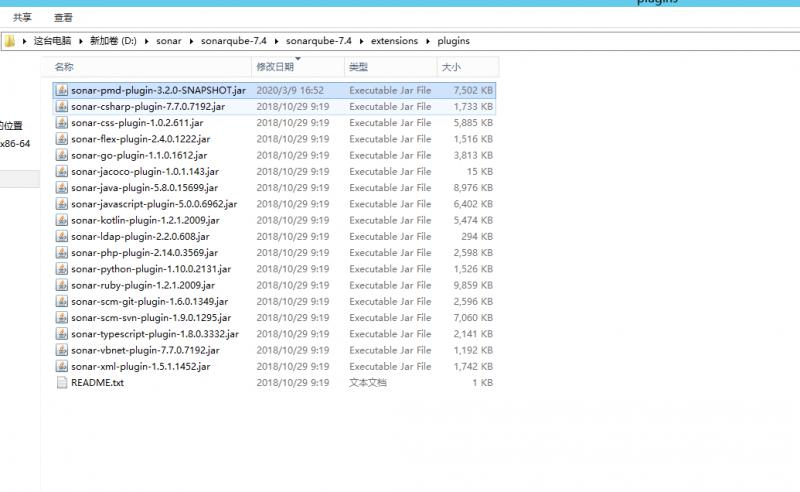Viewport: 800px width, 492px height.
Task: Click jar icon of sonar-php-plugin-2.14.0.3569.jar
Action: coord(62,253)
